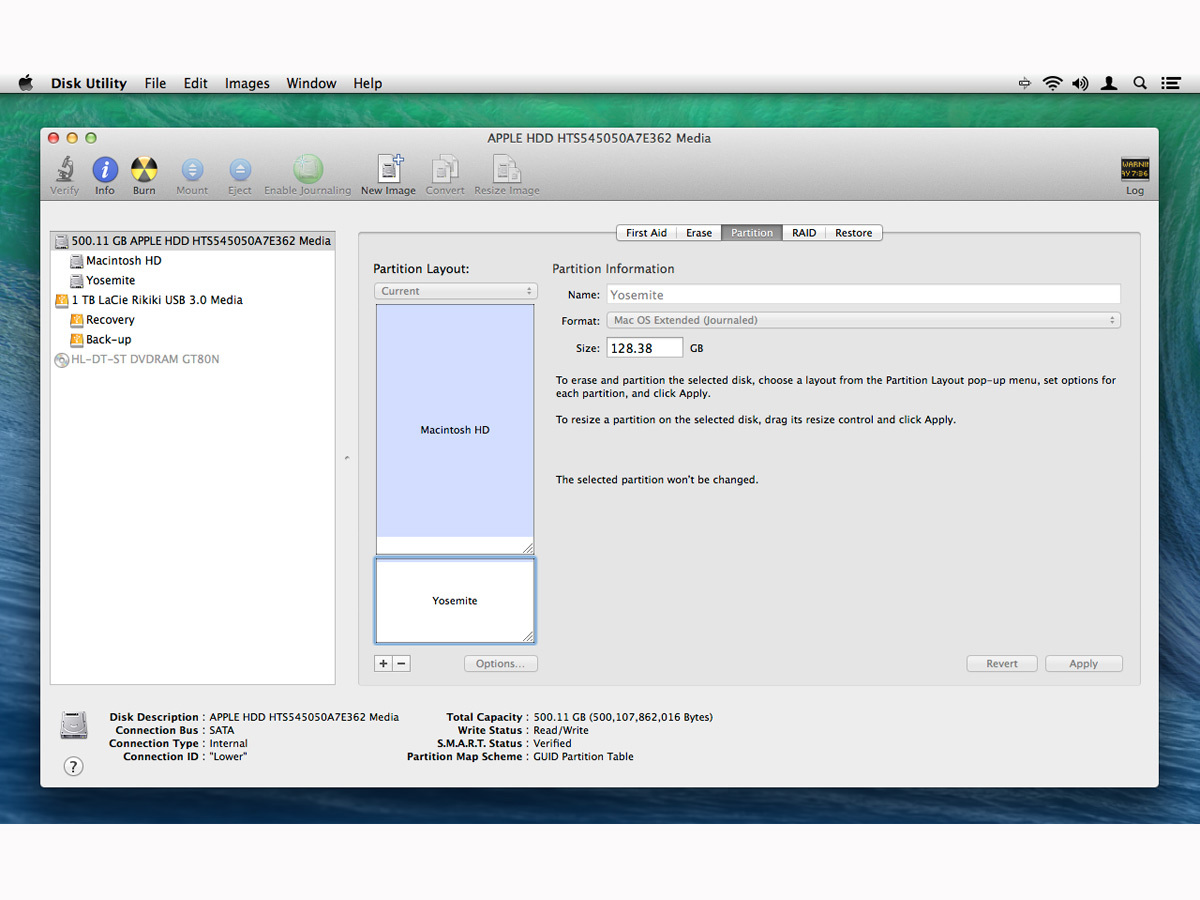This screenshot has width=1200, height=900.
Task: Select the Macintosh HD partition block
Action: point(455,429)
